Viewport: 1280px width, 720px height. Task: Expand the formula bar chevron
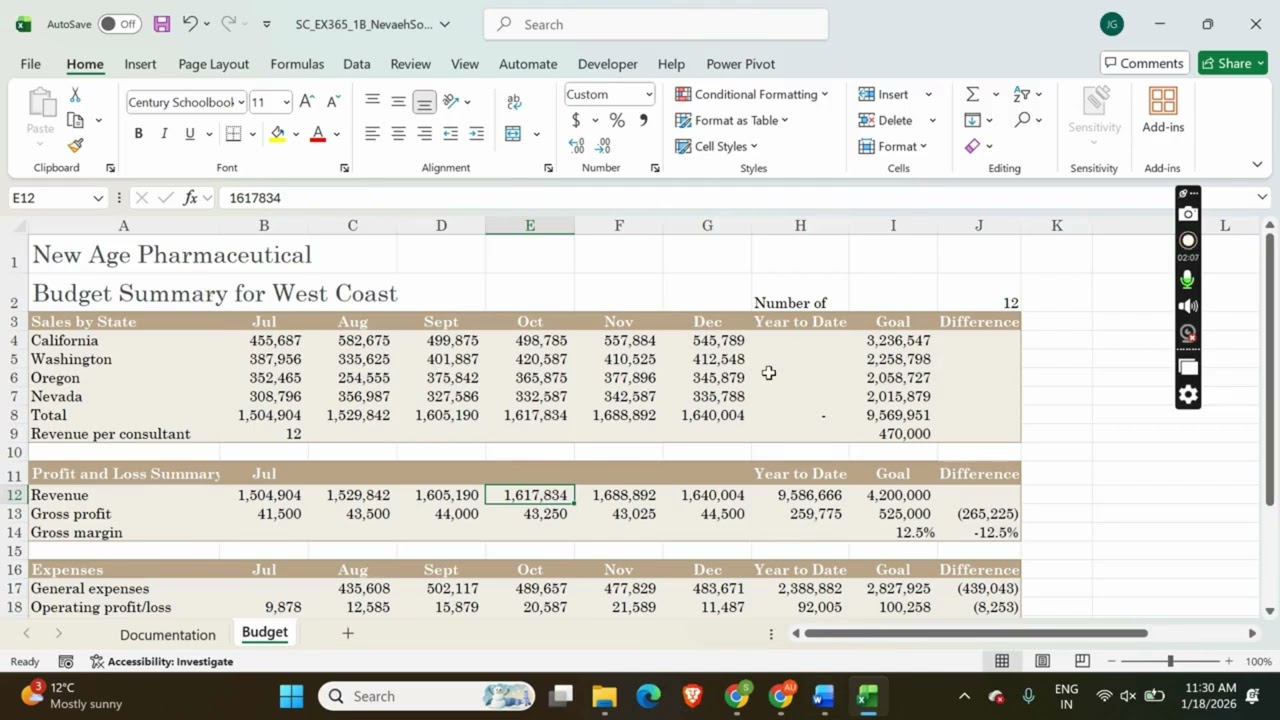pyautogui.click(x=1262, y=197)
